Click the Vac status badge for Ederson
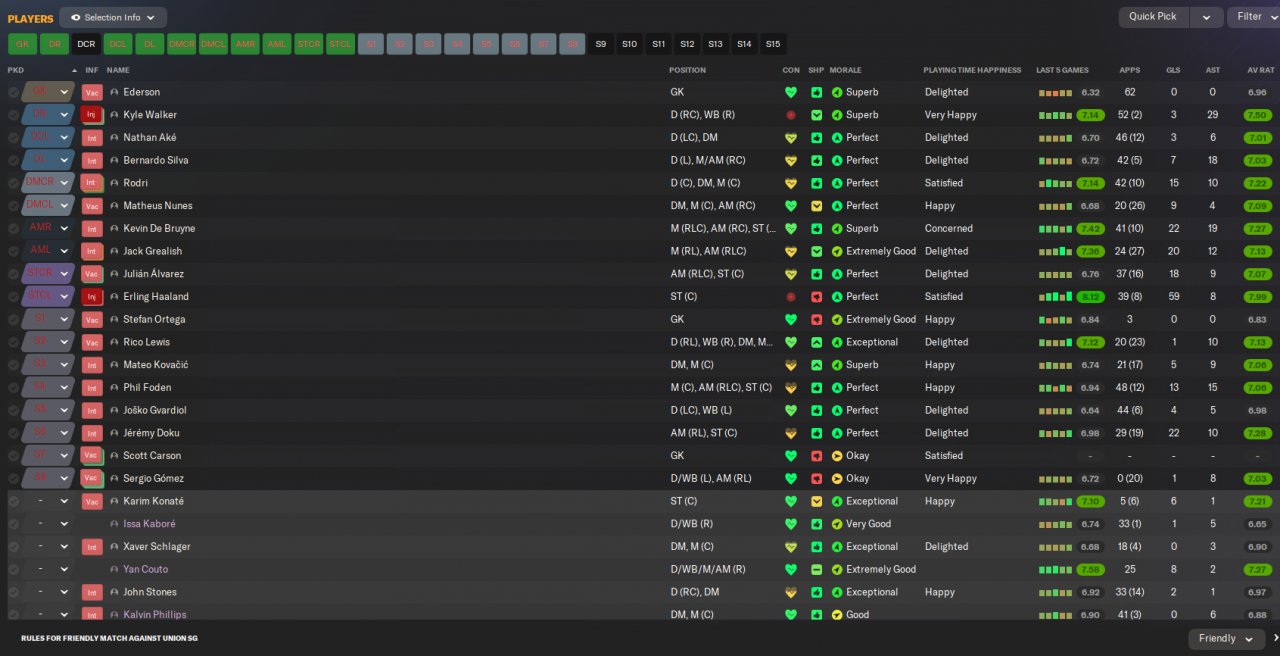 [x=92, y=92]
